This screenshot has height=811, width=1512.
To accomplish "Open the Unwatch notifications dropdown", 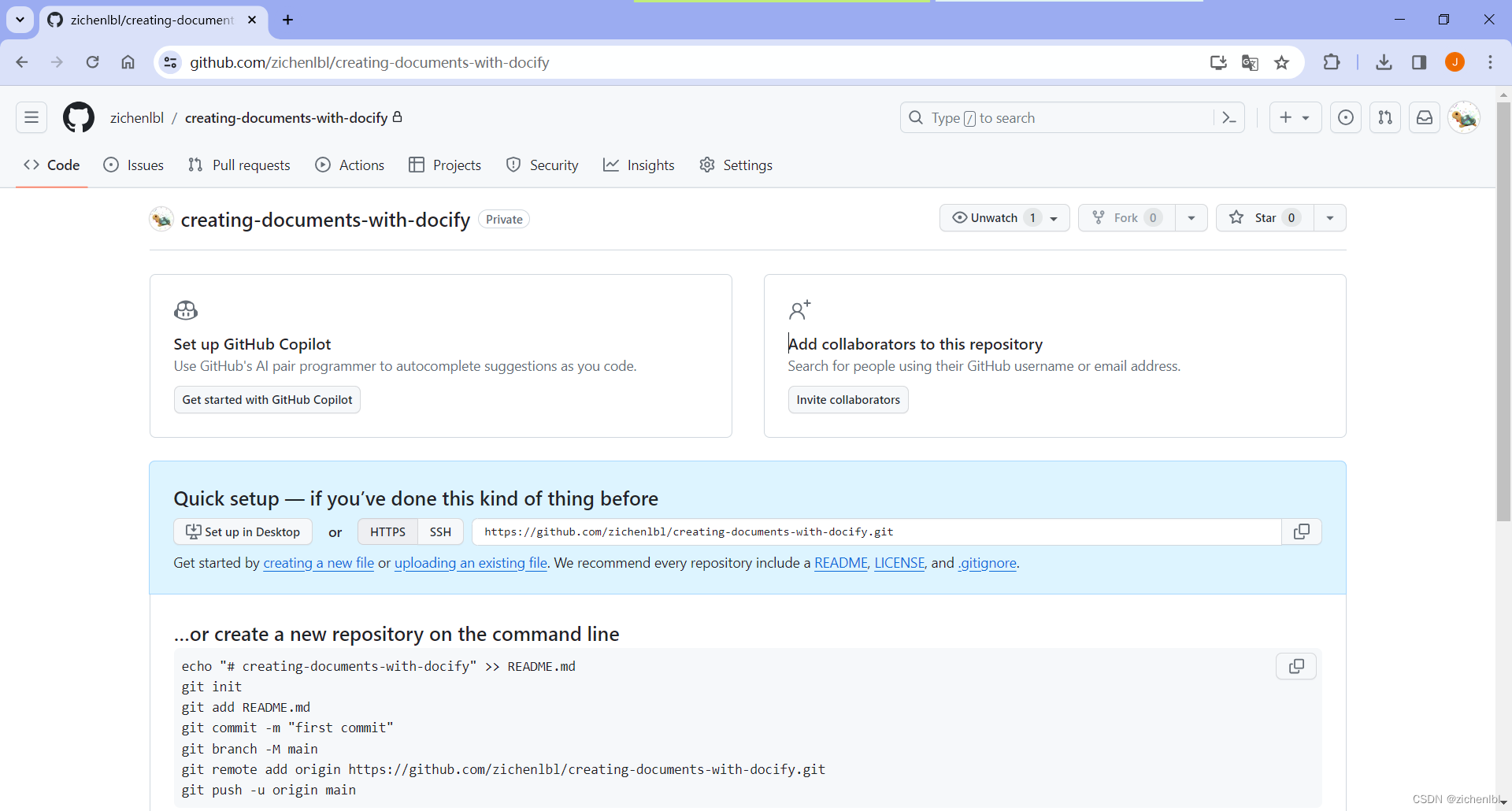I will coord(1005,218).
